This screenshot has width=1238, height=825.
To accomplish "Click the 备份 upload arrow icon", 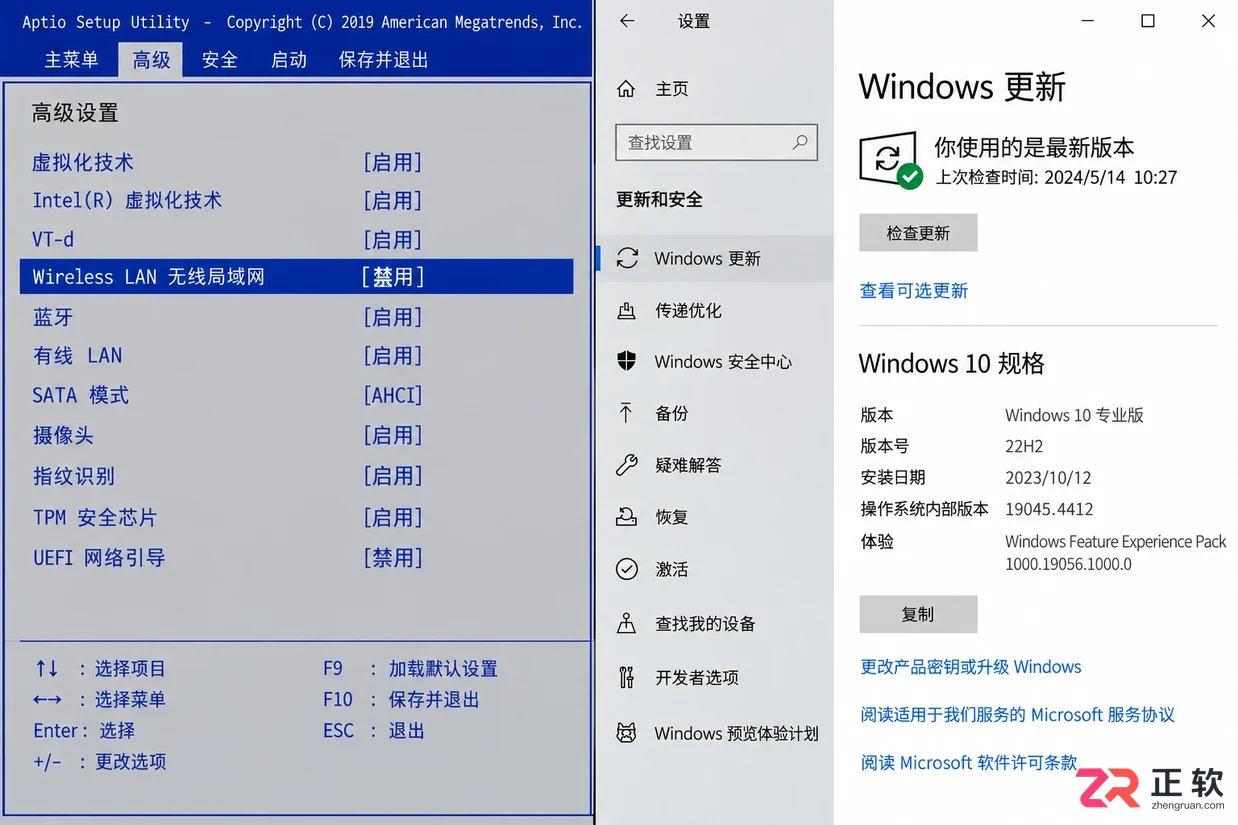I will click(x=626, y=413).
